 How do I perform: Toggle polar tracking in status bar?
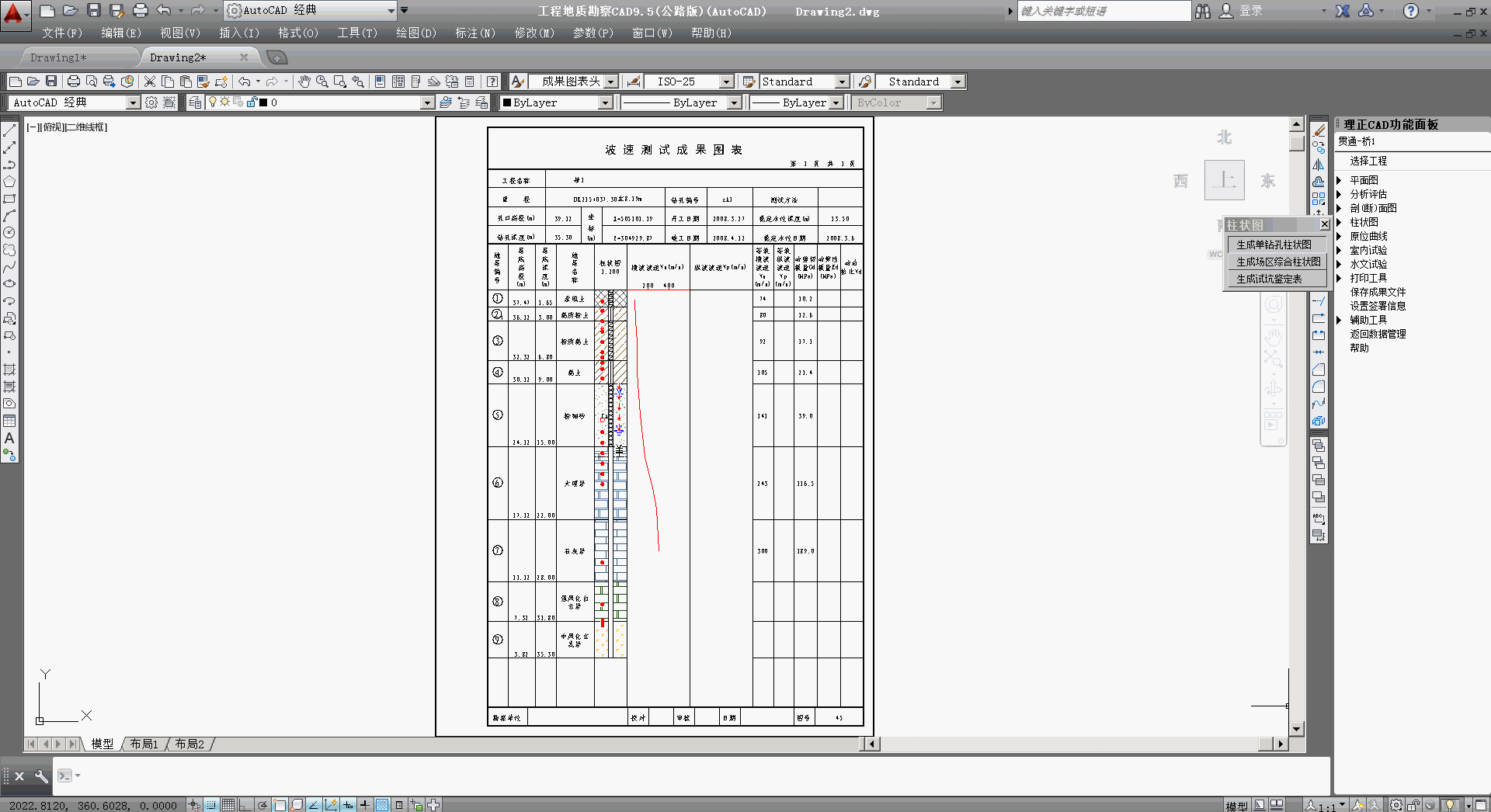tap(262, 805)
